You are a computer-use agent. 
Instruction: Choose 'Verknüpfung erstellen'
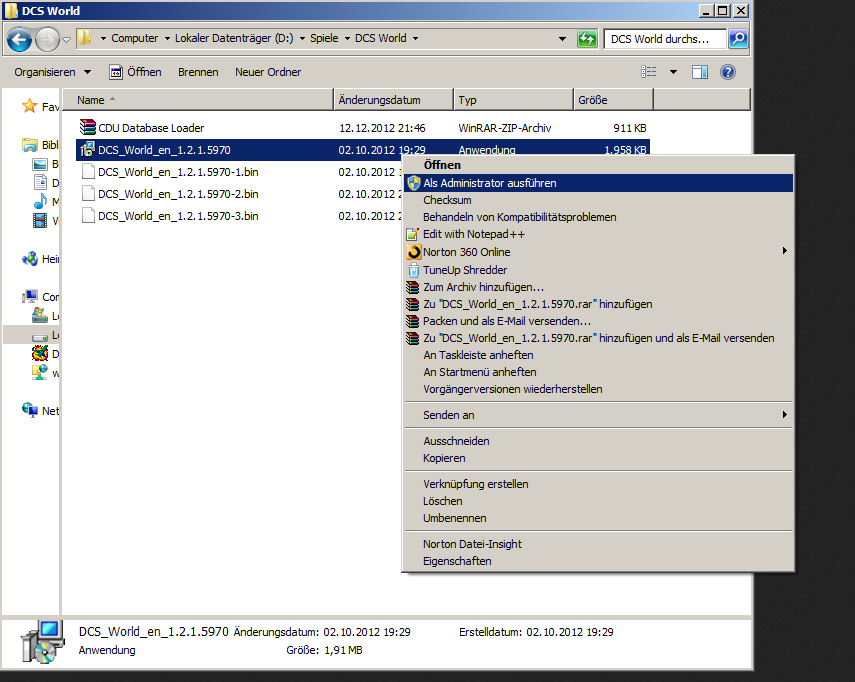pos(598,484)
